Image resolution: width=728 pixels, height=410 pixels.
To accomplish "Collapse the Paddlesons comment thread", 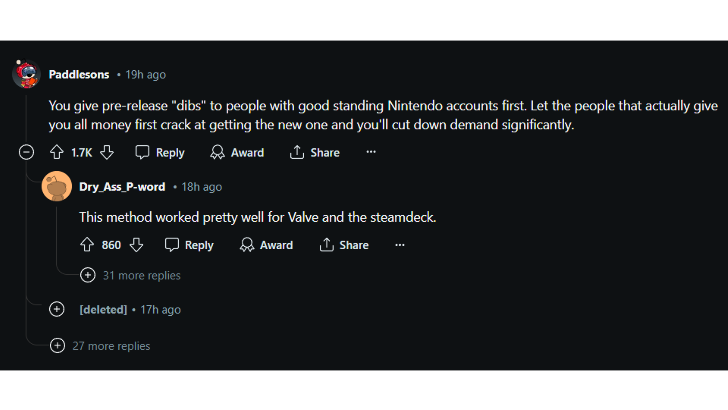I will click(27, 152).
